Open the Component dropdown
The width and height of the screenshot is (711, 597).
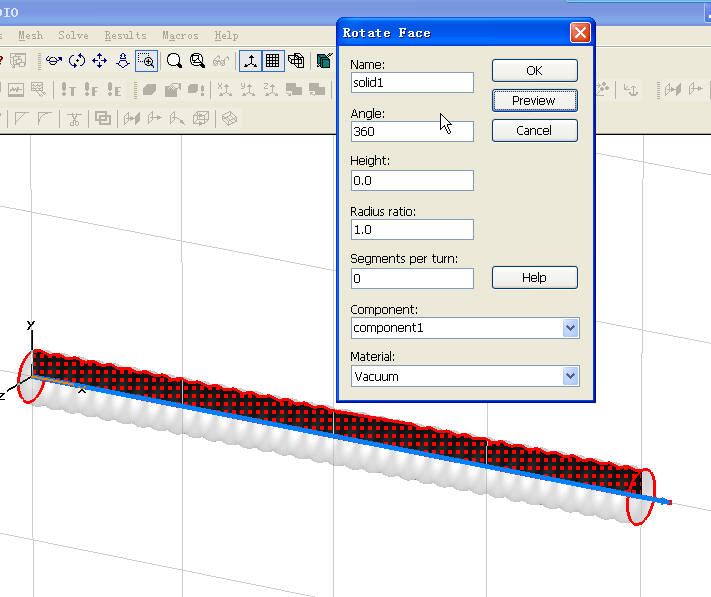click(x=570, y=328)
